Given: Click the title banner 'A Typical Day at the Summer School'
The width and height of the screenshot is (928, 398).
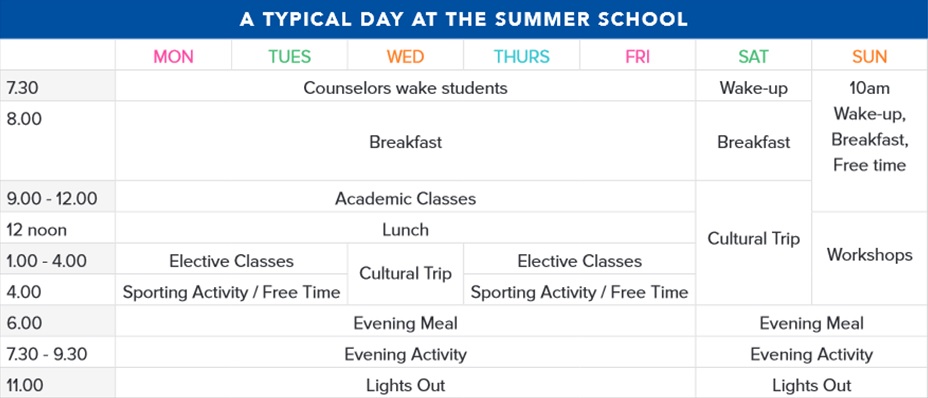Looking at the screenshot, I should click(464, 19).
